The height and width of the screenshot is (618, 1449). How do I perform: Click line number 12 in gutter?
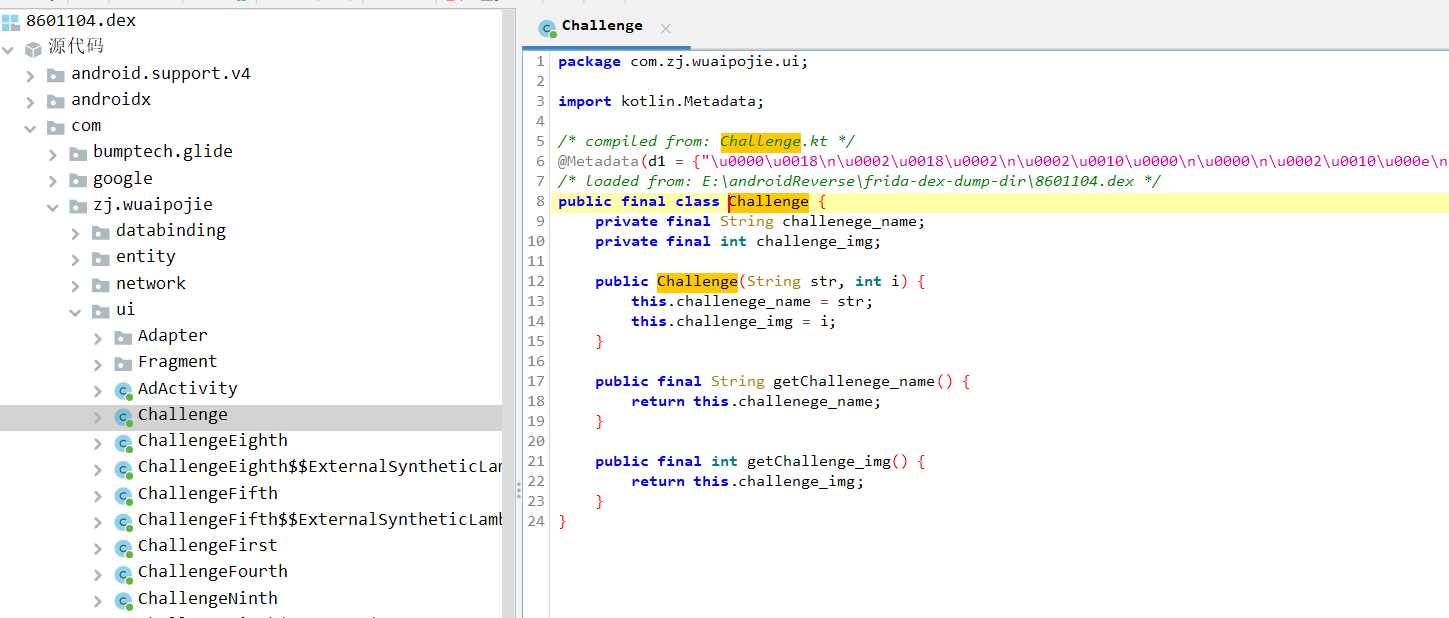(537, 281)
